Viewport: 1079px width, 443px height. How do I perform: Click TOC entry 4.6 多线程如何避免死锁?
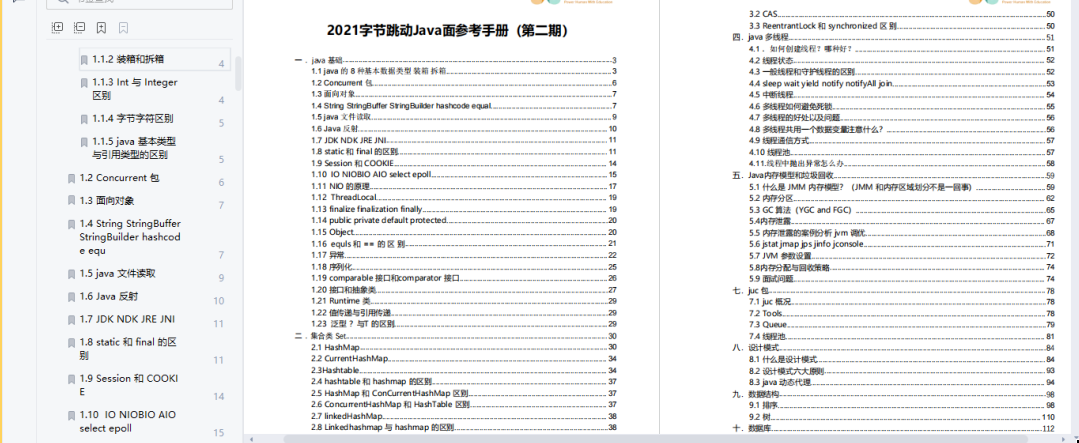(790, 107)
